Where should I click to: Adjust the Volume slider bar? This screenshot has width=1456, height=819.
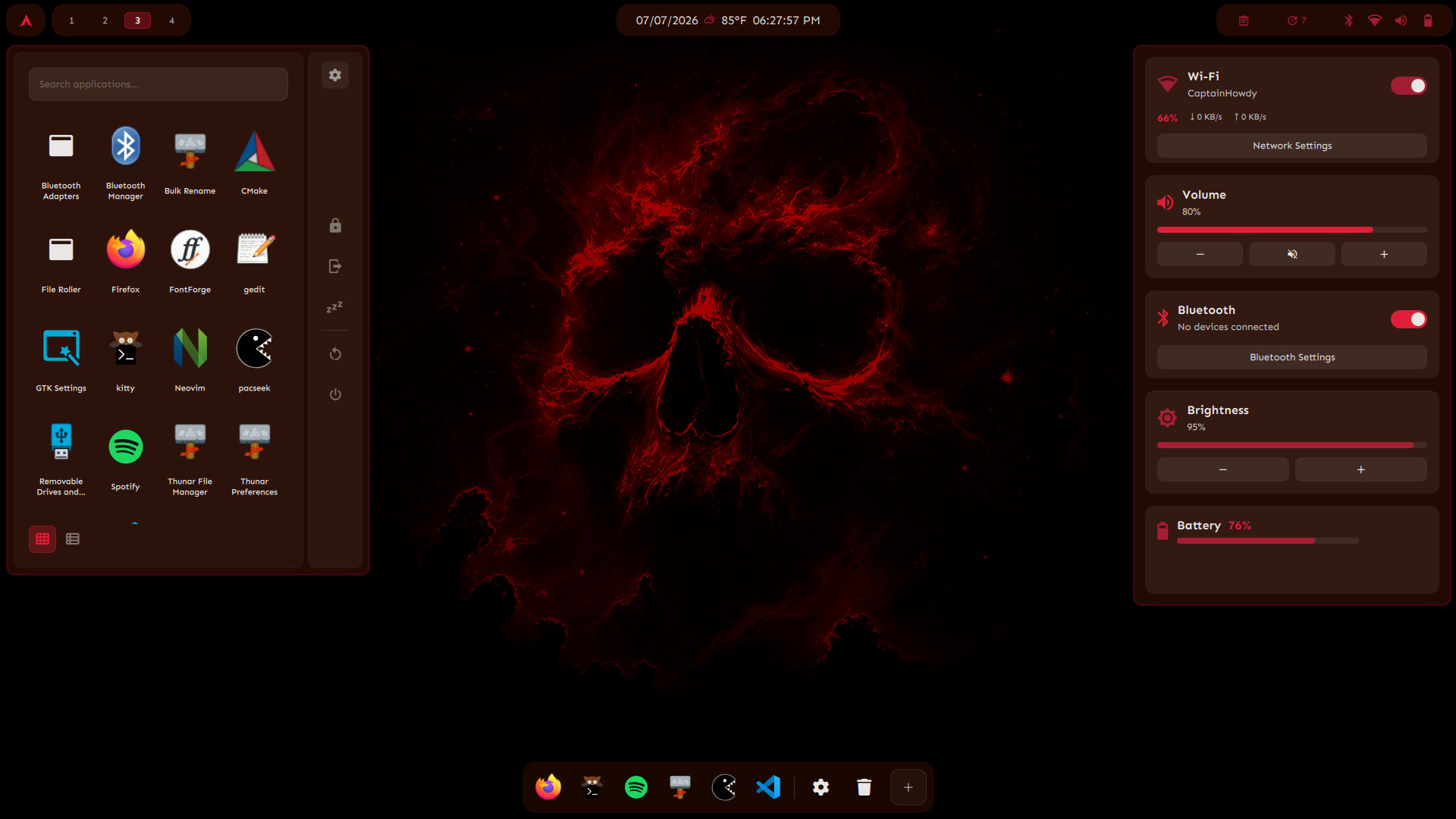pyautogui.click(x=1291, y=230)
